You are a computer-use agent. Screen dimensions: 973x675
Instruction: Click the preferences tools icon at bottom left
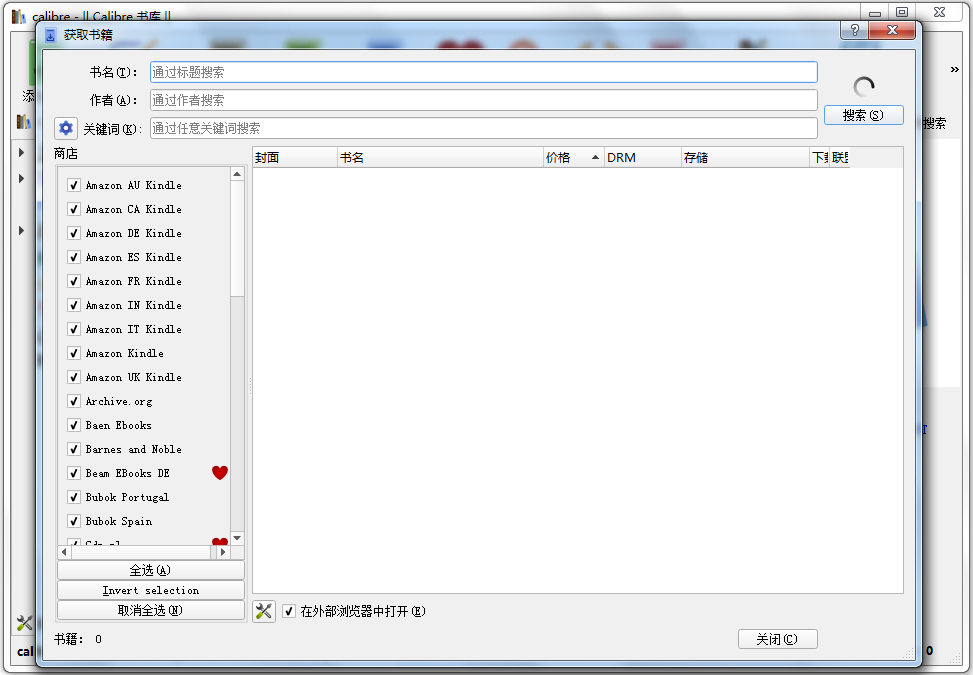click(24, 623)
